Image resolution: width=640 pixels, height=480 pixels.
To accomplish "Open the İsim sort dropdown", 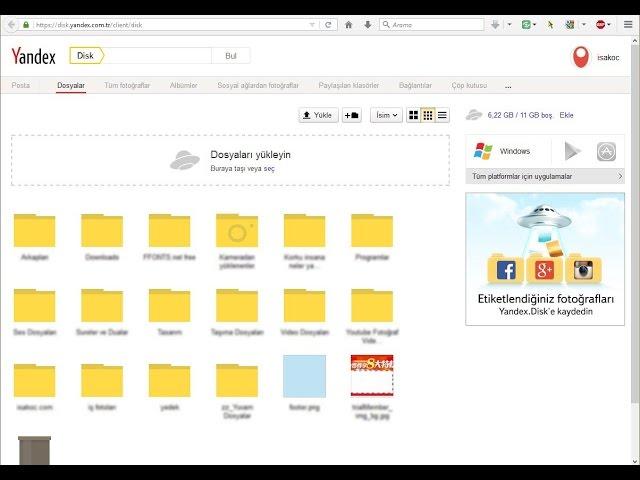I will tap(386, 115).
